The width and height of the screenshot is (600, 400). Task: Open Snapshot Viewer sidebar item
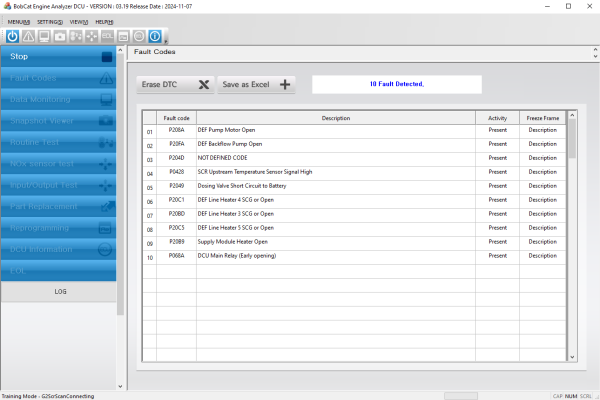click(58, 121)
